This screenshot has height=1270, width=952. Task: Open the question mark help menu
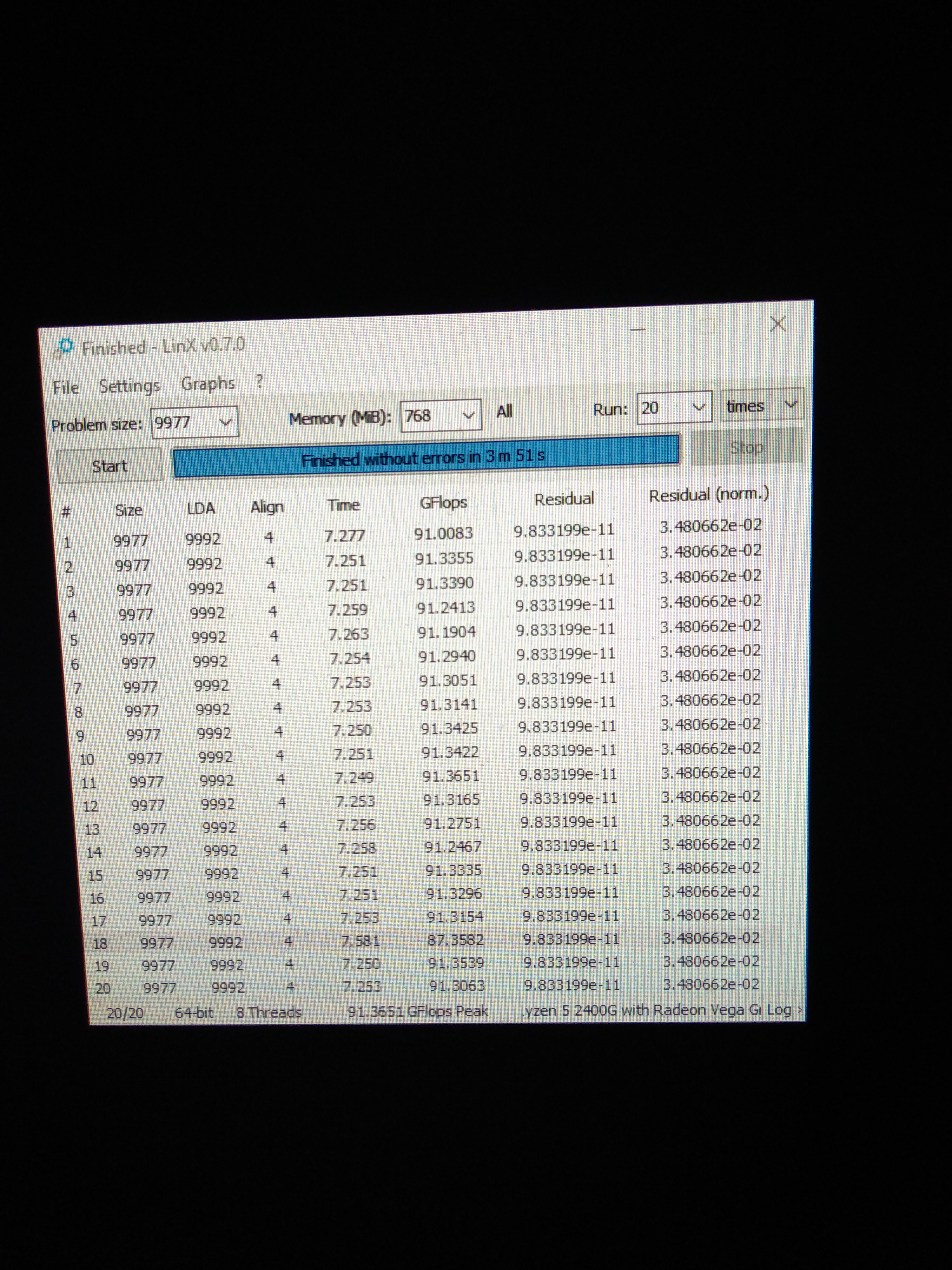(x=259, y=381)
